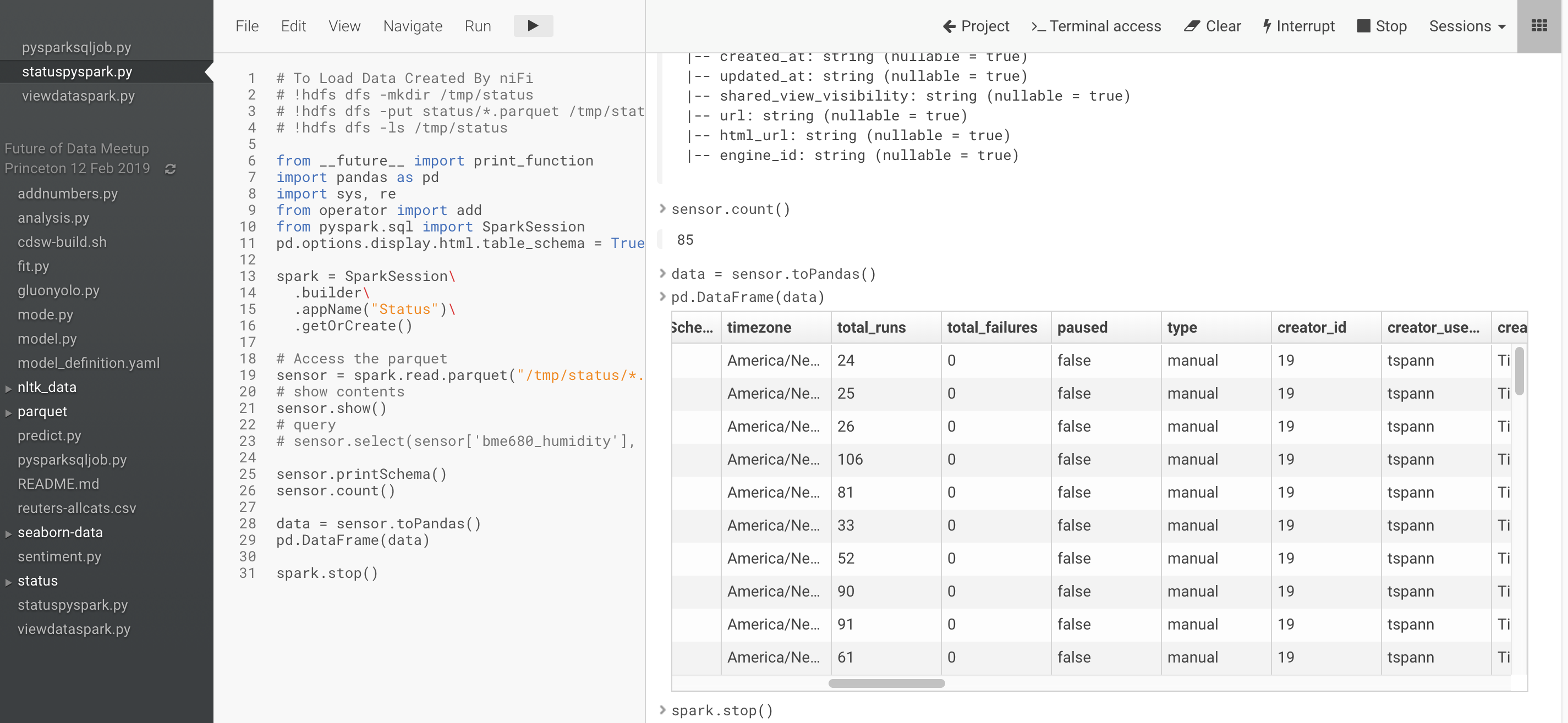This screenshot has height=723, width=1568.
Task: Open README.md from the sidebar
Action: pos(58,484)
